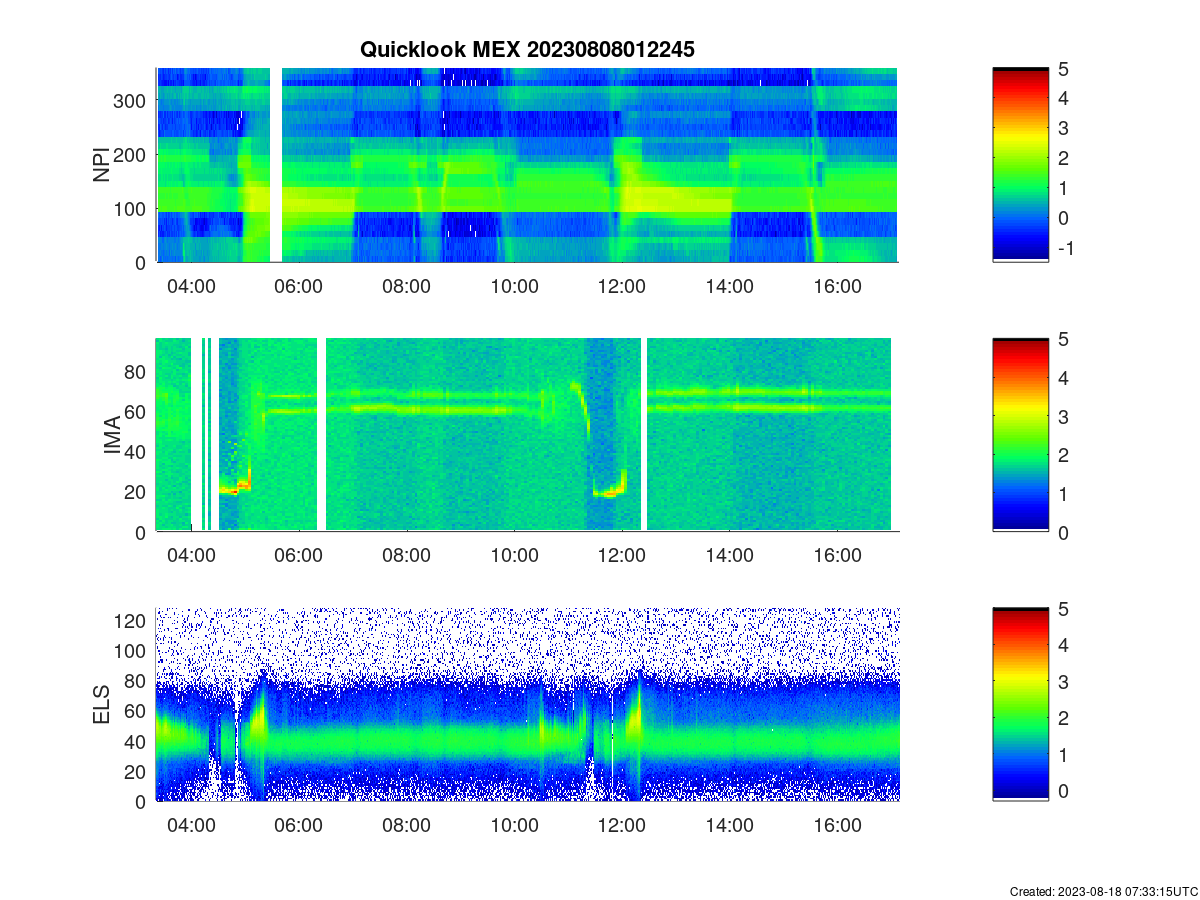
Task: Click the colorbar beside the ELS panel
Action: (1020, 704)
